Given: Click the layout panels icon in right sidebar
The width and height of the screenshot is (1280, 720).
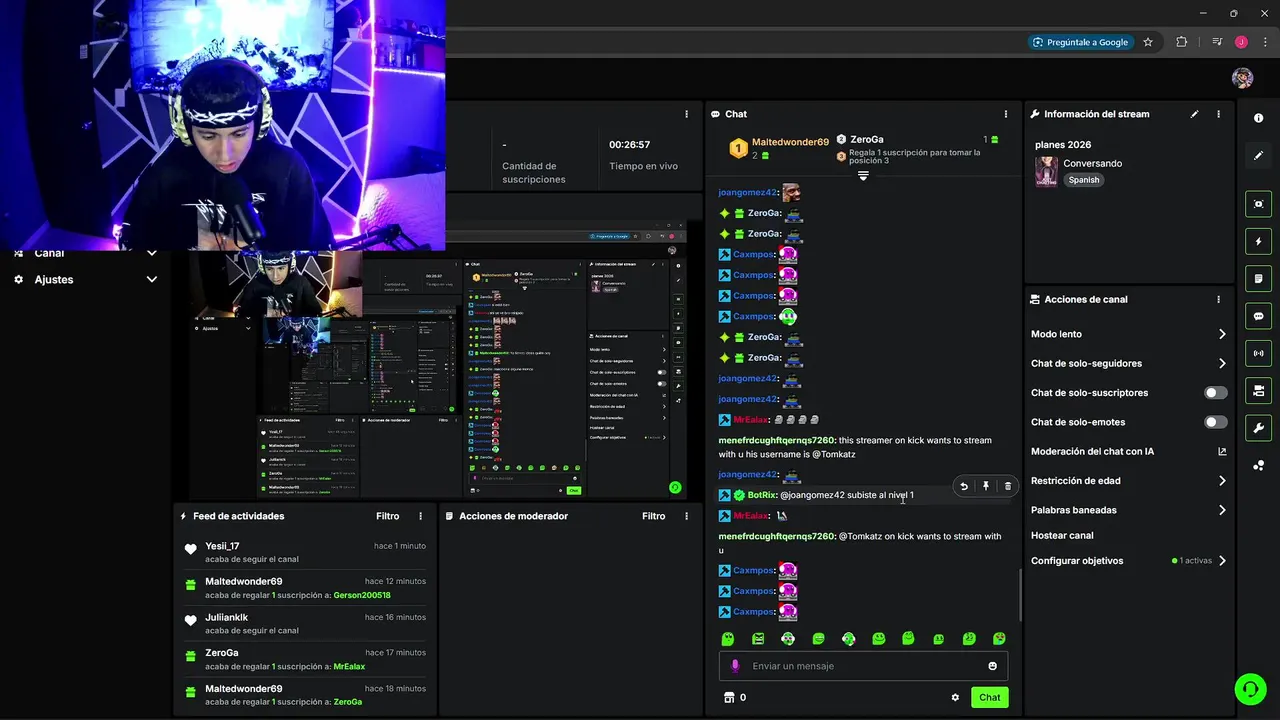Looking at the screenshot, I should click(1258, 390).
